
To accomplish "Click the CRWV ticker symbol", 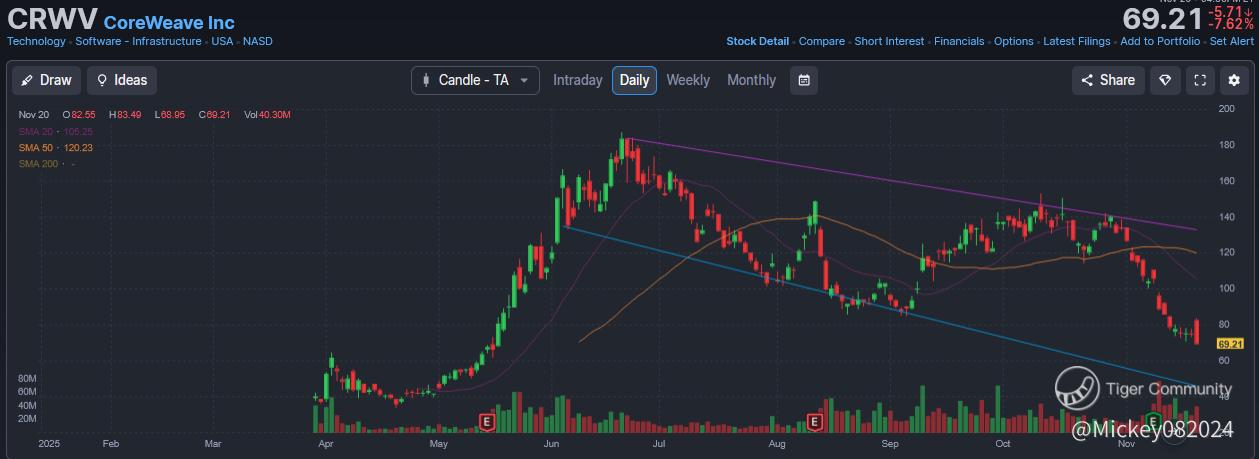I will (52, 19).
